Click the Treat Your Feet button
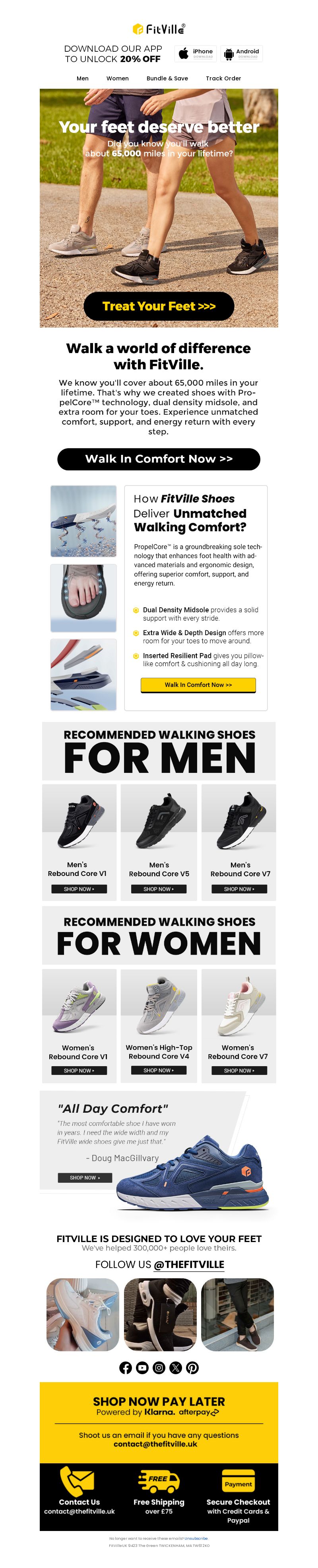This screenshot has width=318, height=1568. pos(159,306)
